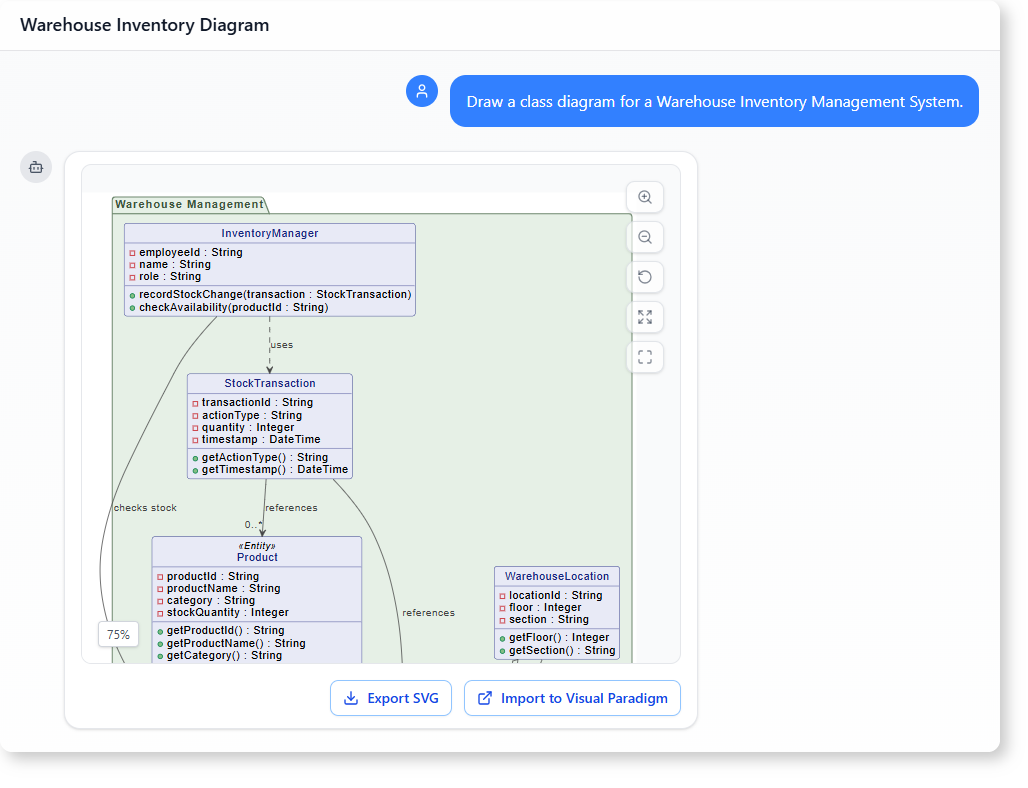1028x788 pixels.
Task: Click the zoom out magnifier icon
Action: pos(645,238)
